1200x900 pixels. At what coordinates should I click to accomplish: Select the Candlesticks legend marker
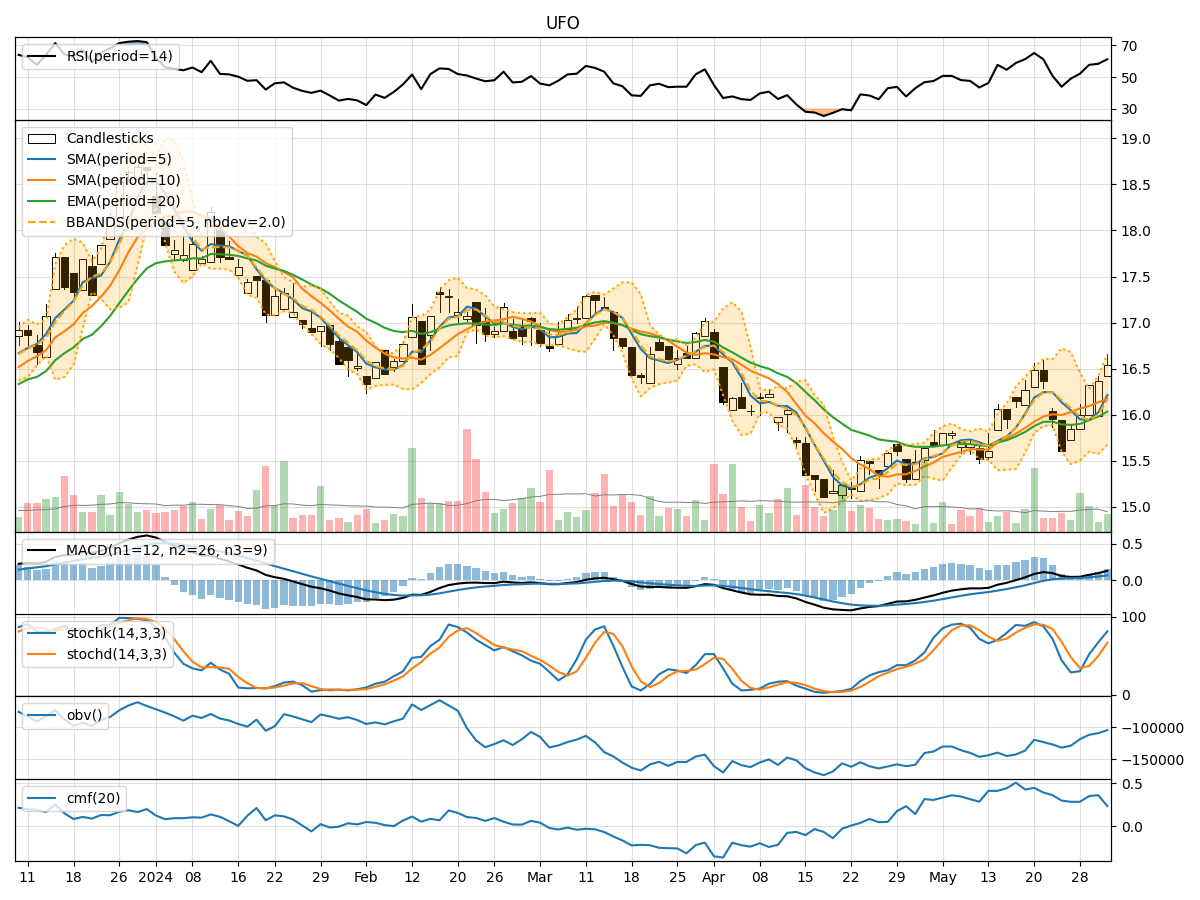point(44,138)
